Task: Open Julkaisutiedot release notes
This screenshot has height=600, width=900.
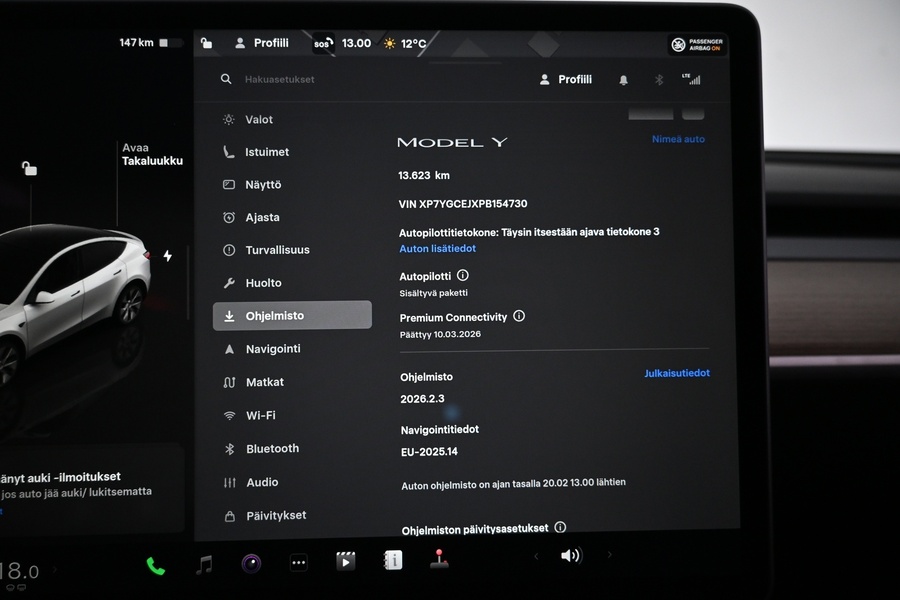Action: pos(675,373)
